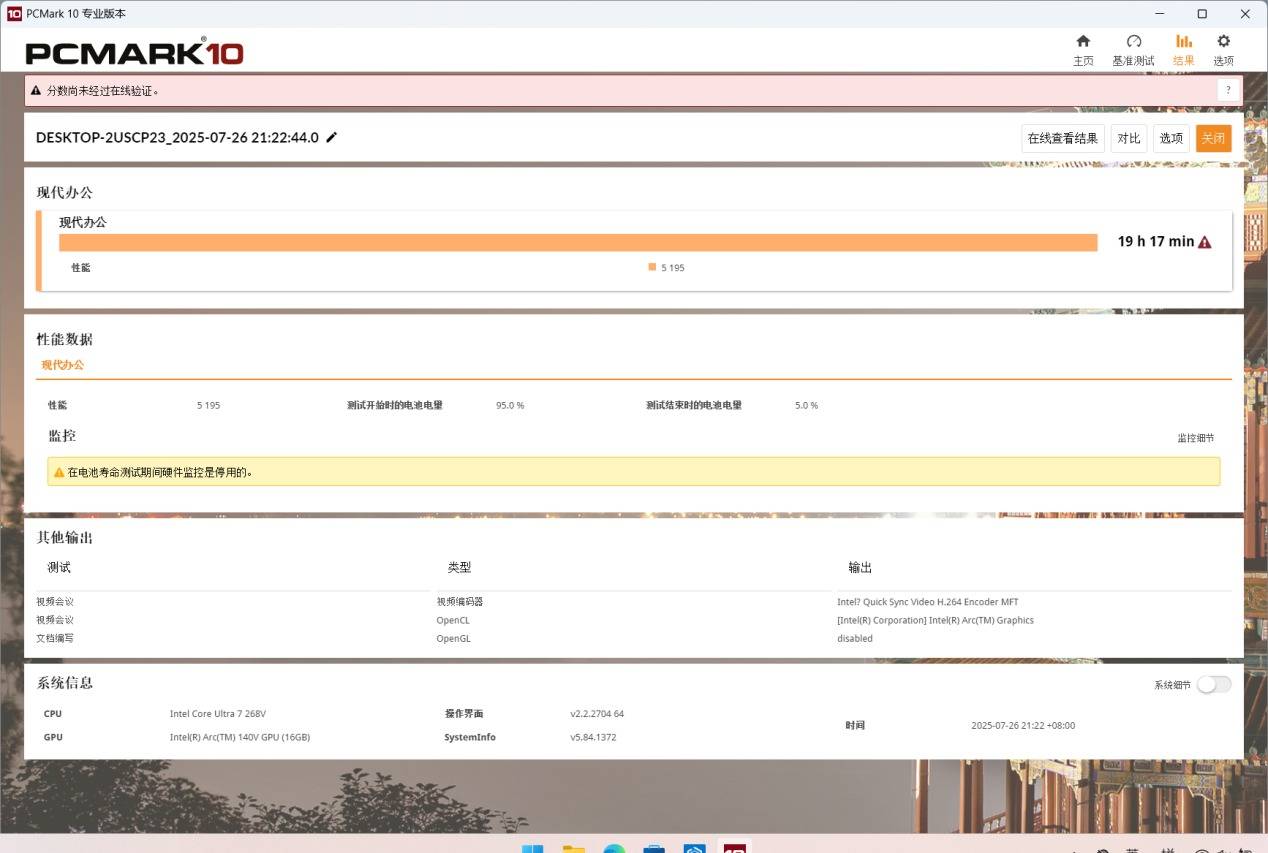Select the 现代办公 tab under 性能数据
1268x853 pixels.
[x=62, y=365]
